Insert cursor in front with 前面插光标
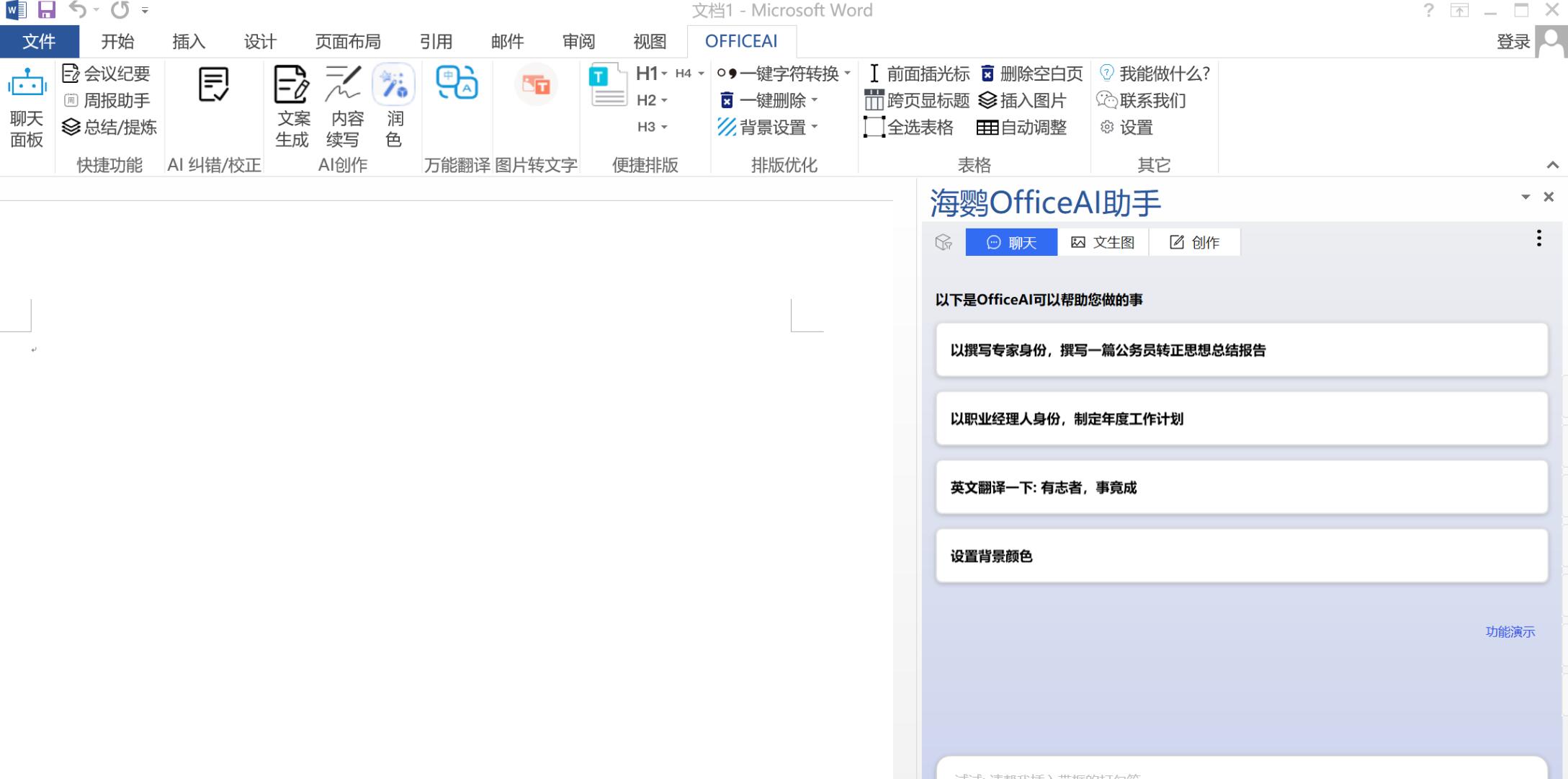The width and height of the screenshot is (1568, 779). tap(918, 74)
